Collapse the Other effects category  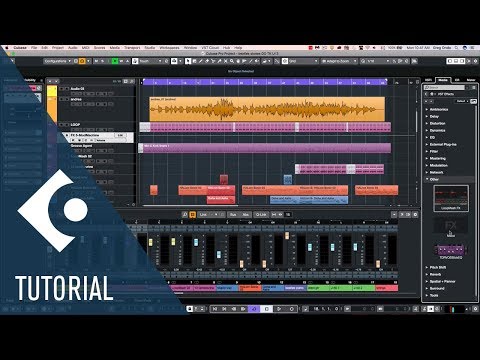427,179
